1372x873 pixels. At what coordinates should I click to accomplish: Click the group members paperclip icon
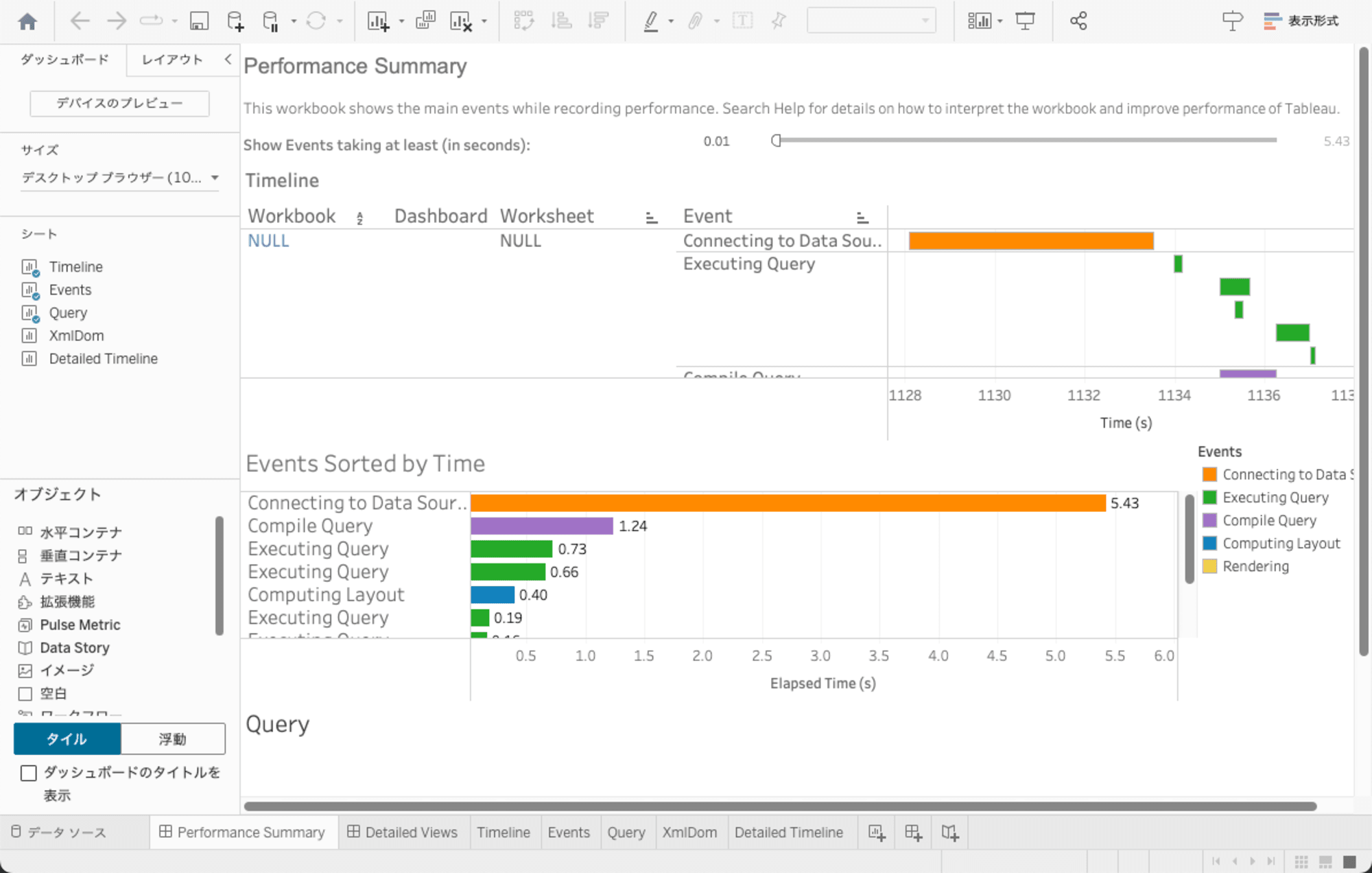point(696,21)
